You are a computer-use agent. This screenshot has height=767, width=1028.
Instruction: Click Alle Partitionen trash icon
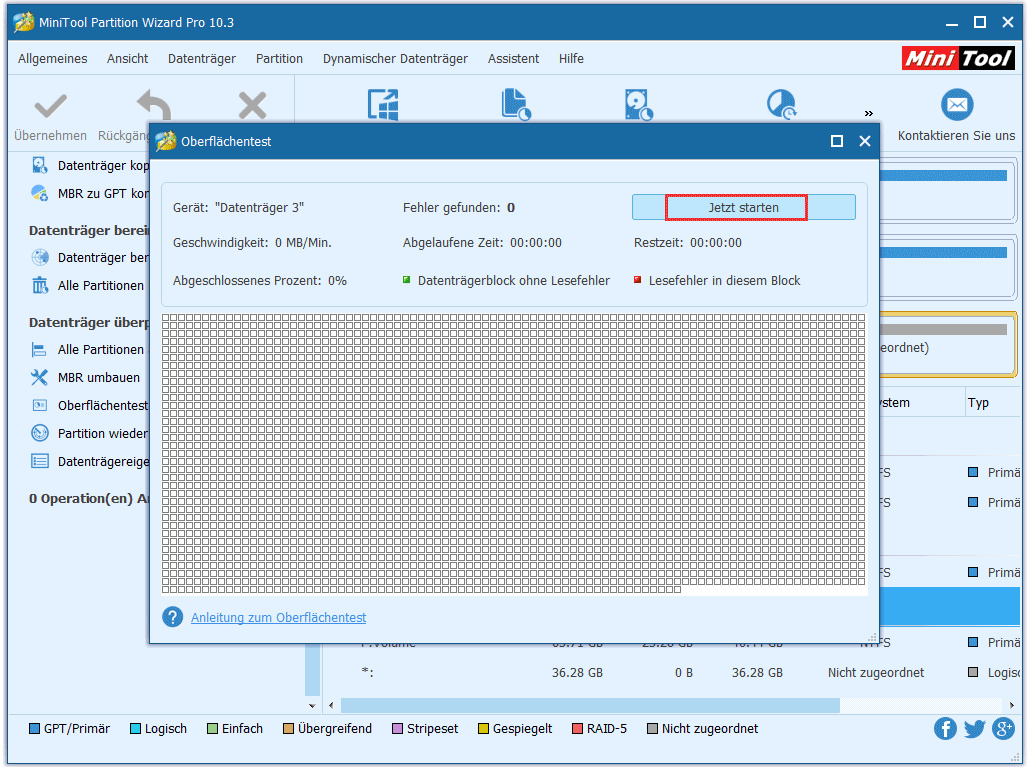pos(40,285)
